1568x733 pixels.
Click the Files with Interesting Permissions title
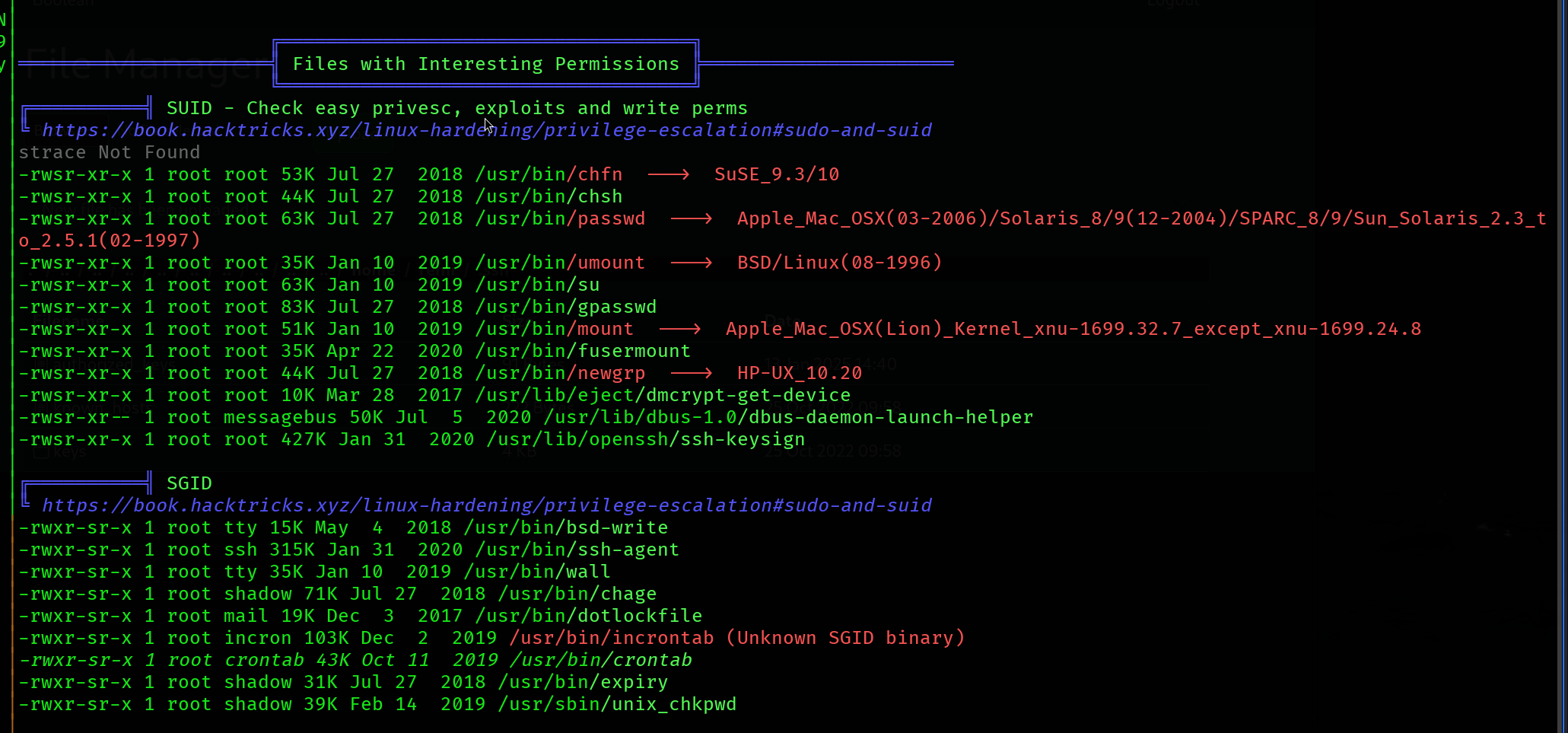(x=485, y=64)
